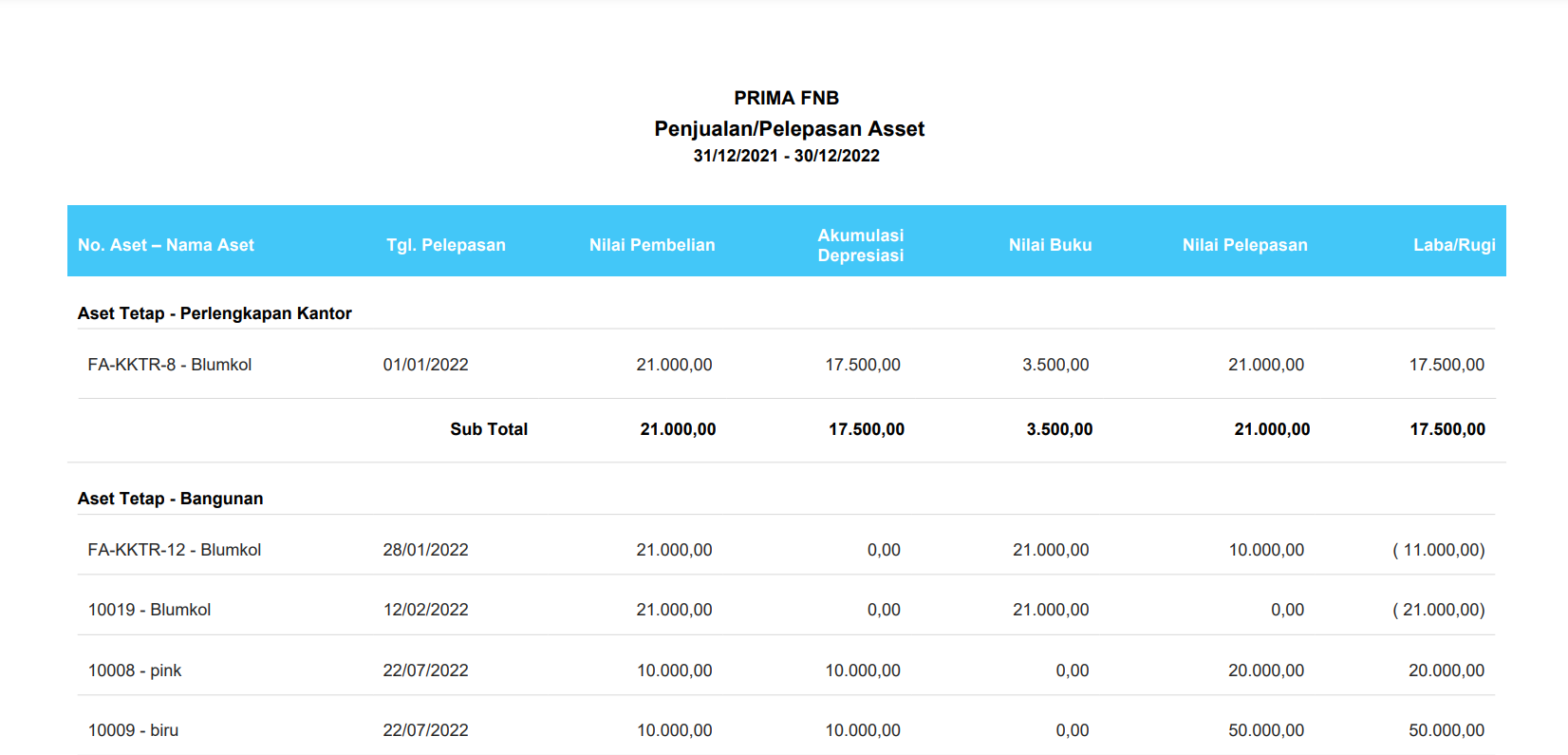The image size is (1568, 755).
Task: Click the FA-KKTR-8 - Blumkol asset row
Action: pyautogui.click(x=170, y=365)
